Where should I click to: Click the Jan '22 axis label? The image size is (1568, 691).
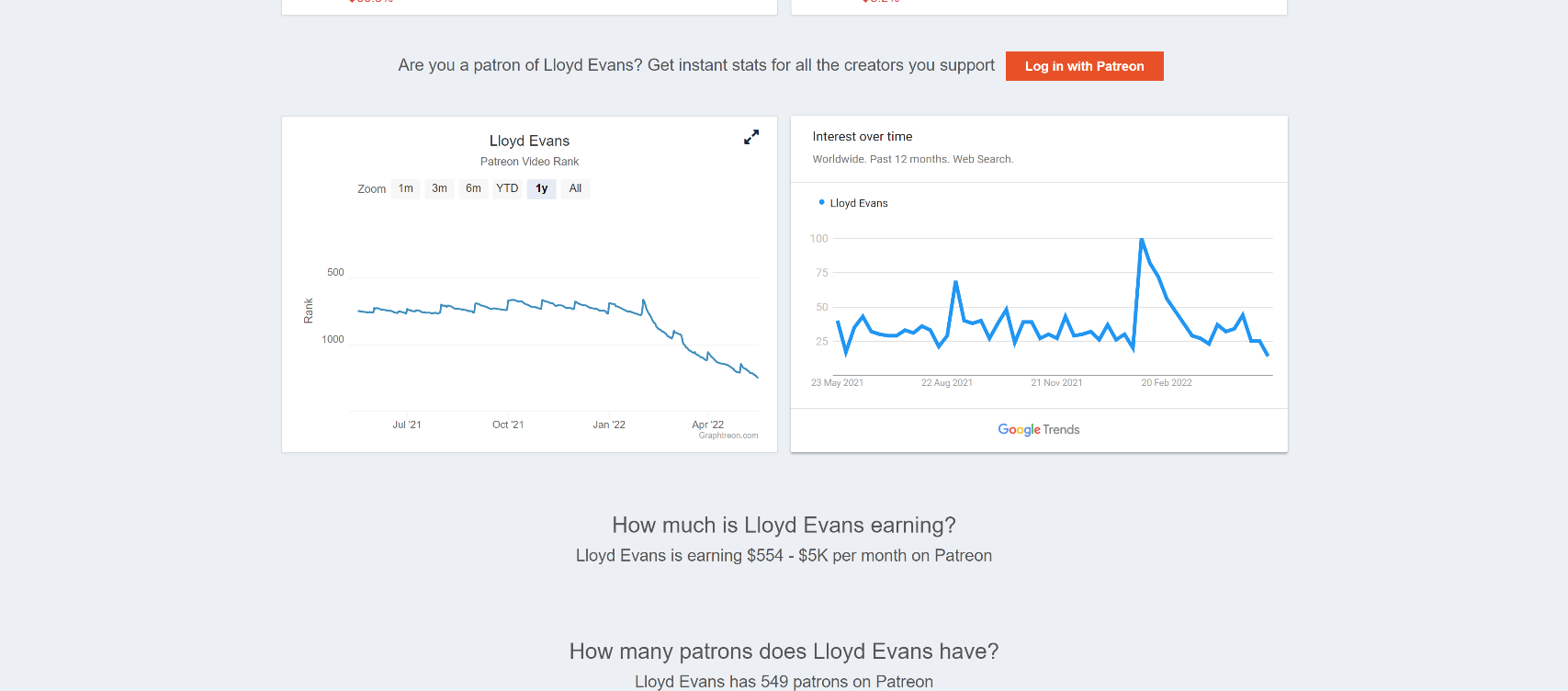pyautogui.click(x=609, y=425)
